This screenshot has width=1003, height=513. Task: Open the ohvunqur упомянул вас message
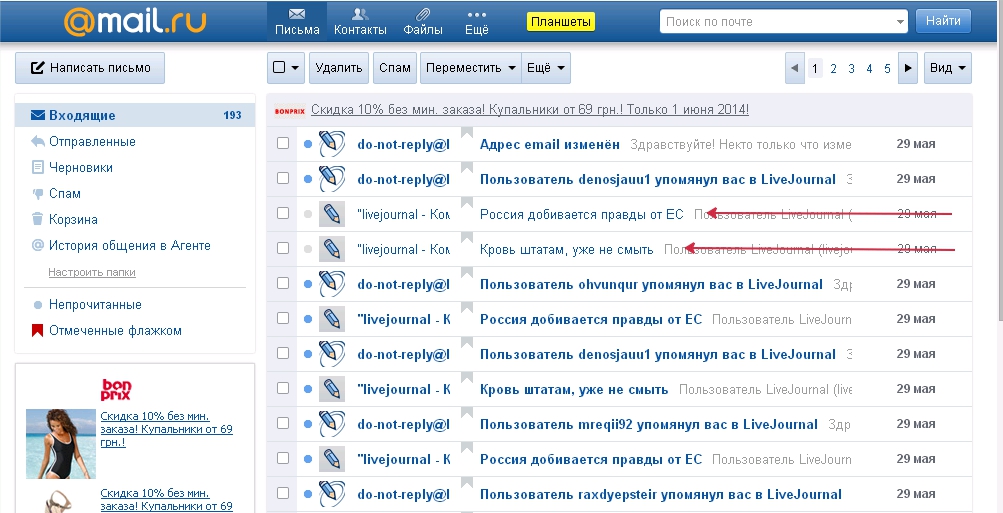click(651, 284)
